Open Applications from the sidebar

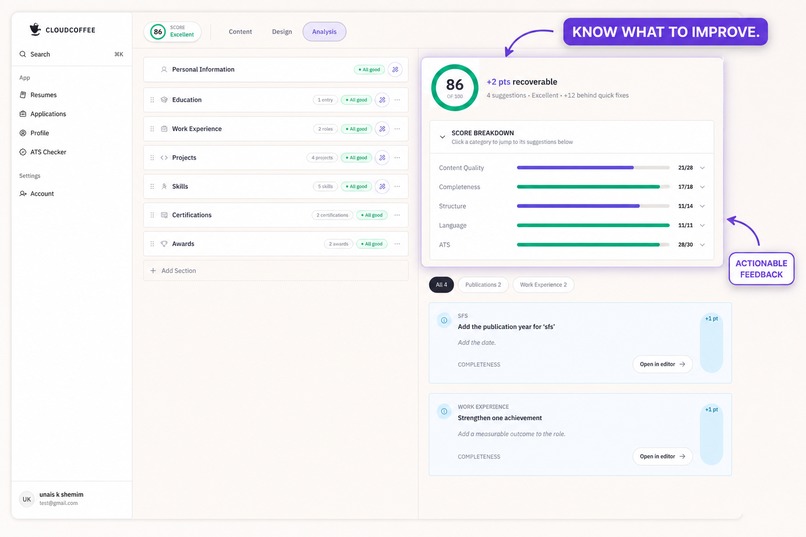coord(48,114)
